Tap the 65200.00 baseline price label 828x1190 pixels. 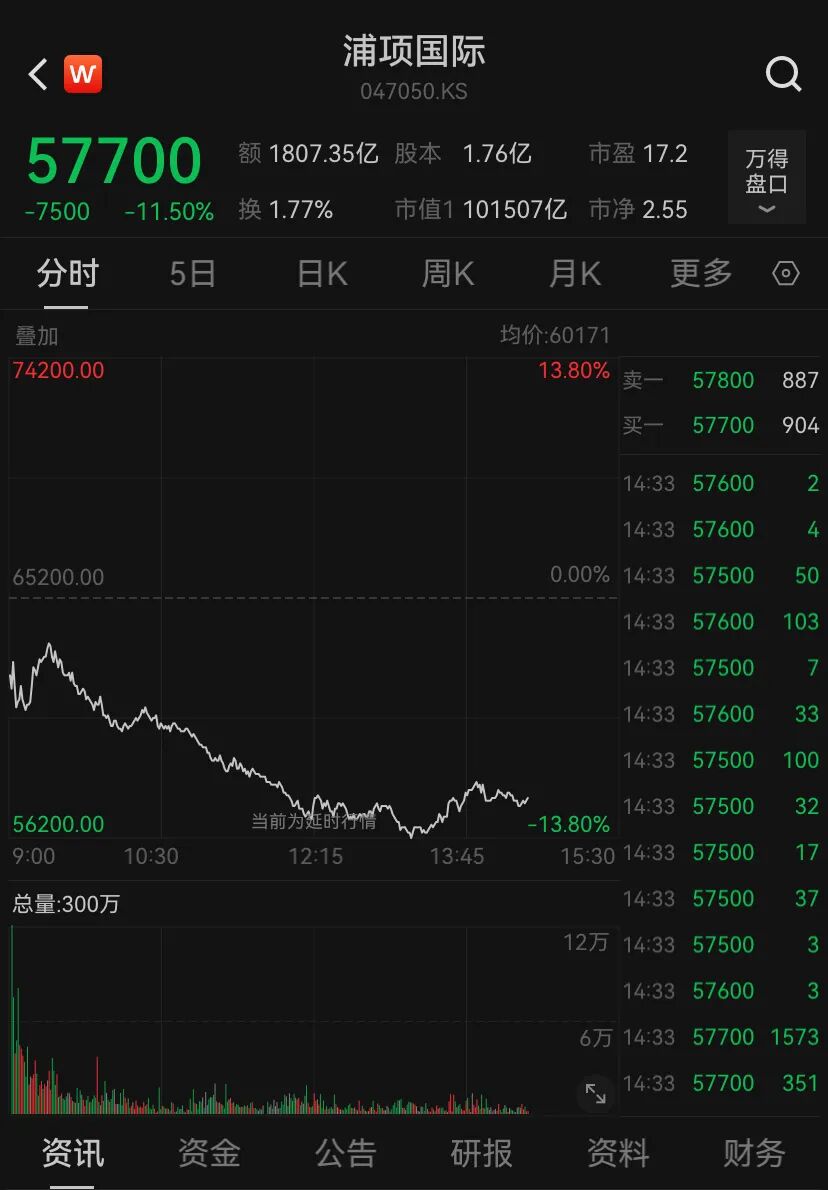tap(58, 578)
